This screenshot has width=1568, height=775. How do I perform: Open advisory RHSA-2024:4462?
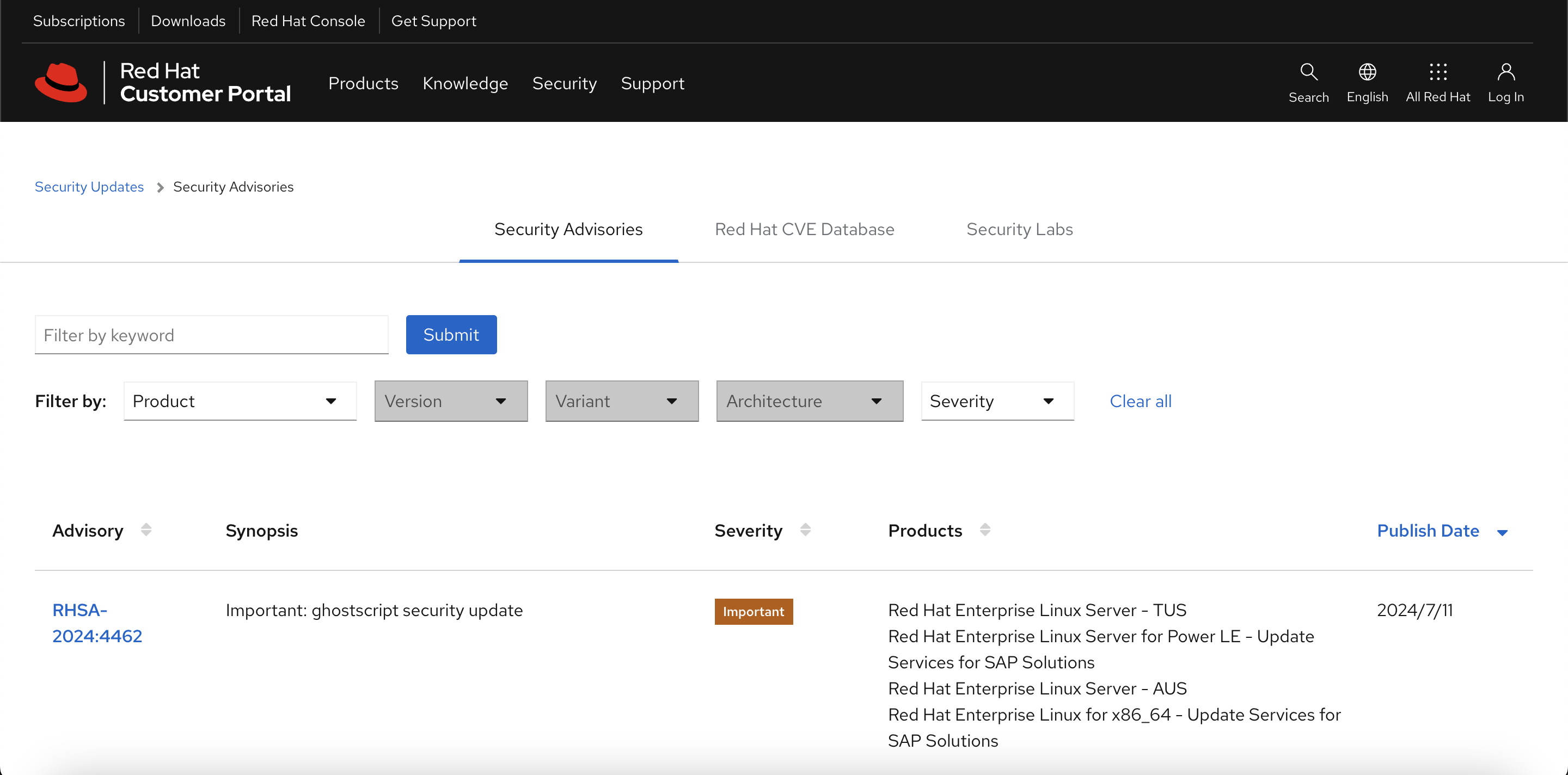click(x=97, y=623)
